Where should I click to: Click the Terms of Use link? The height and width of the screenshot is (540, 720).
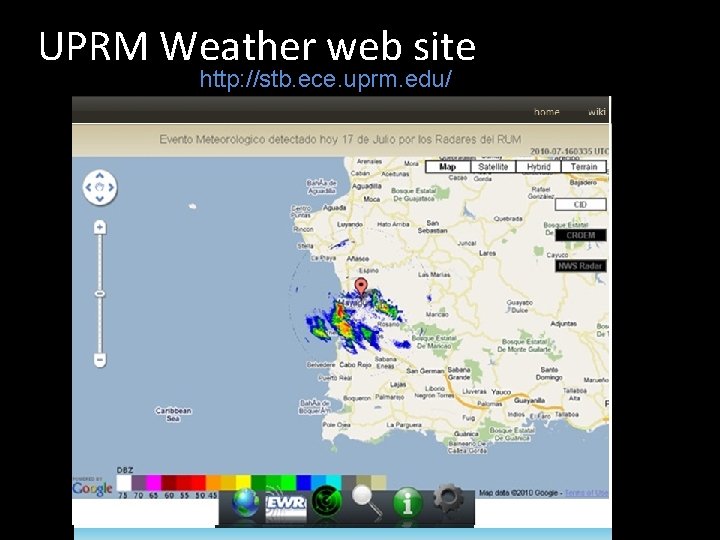586,493
